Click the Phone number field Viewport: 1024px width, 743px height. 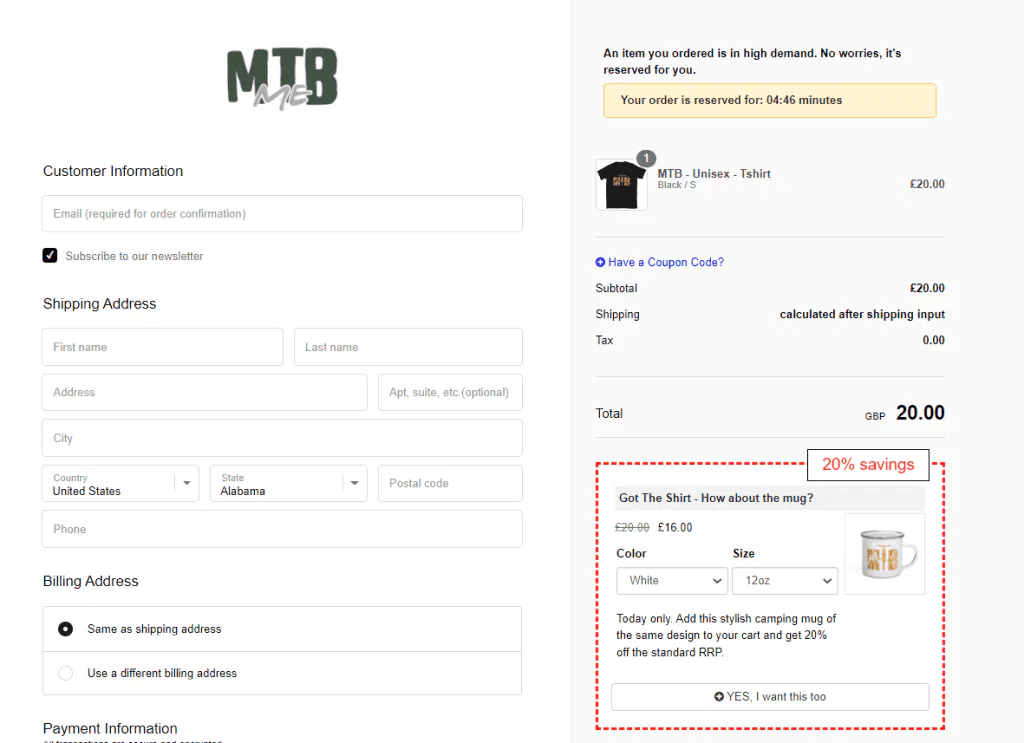click(x=282, y=528)
